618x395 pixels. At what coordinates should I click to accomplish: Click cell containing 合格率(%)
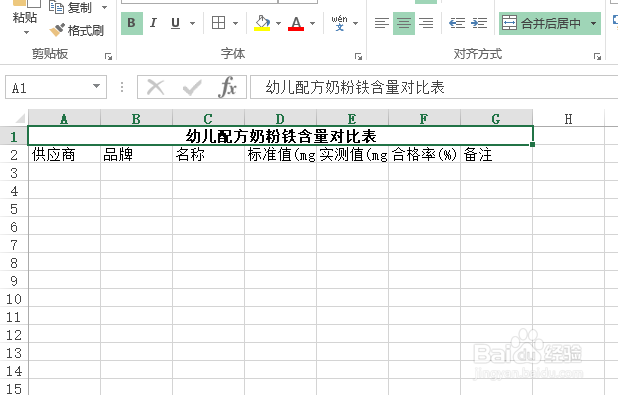(424, 155)
